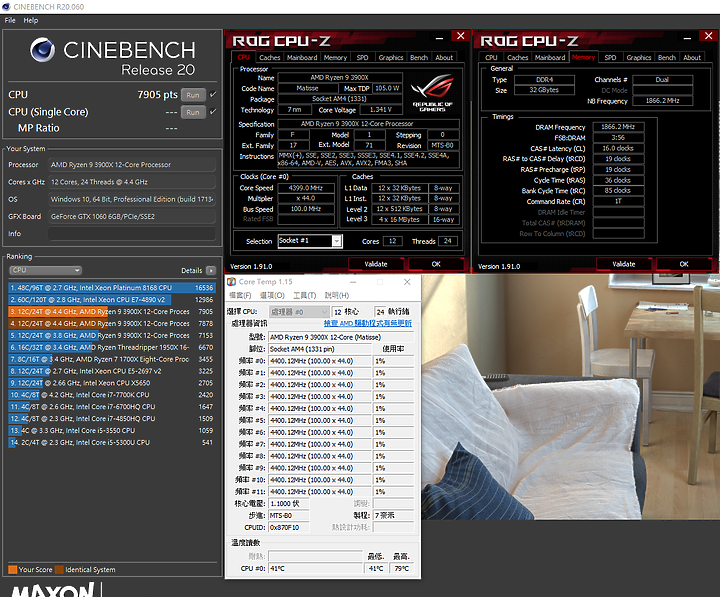Open About tab in left CPU-Z
The height and width of the screenshot is (597, 720).
(444, 58)
